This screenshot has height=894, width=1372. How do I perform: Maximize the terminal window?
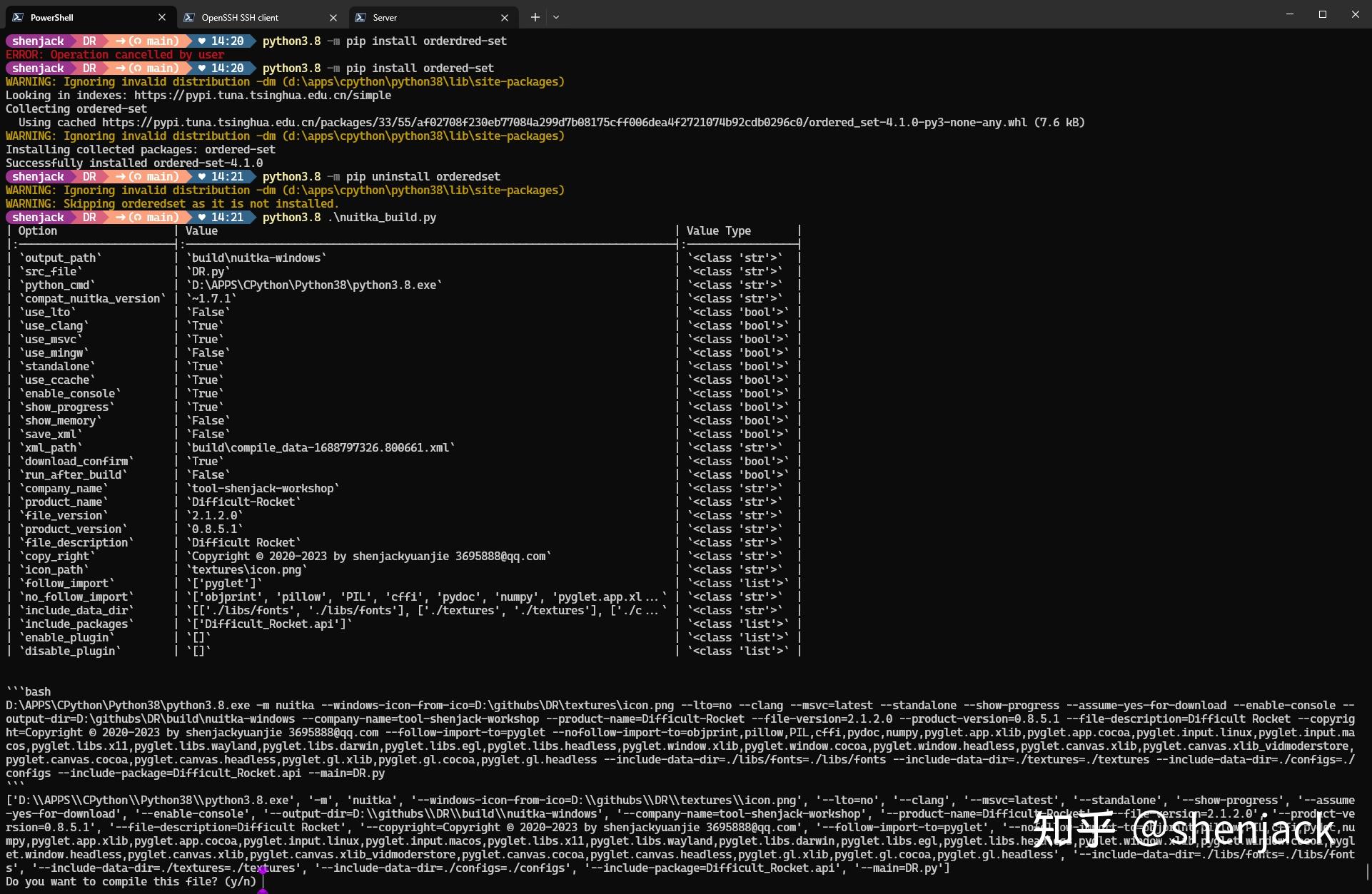1322,14
